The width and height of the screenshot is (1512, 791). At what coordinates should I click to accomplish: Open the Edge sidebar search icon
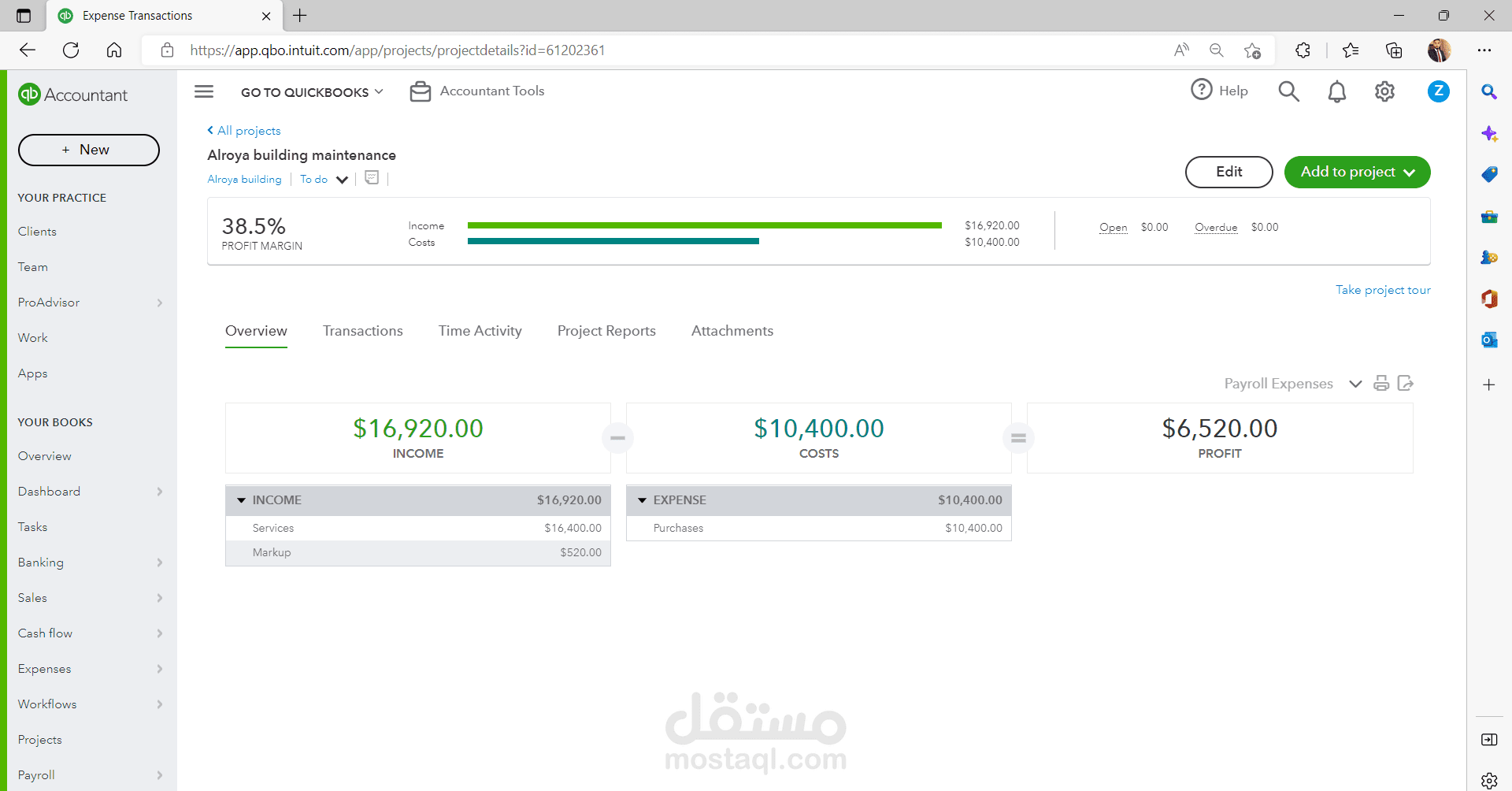click(x=1489, y=92)
